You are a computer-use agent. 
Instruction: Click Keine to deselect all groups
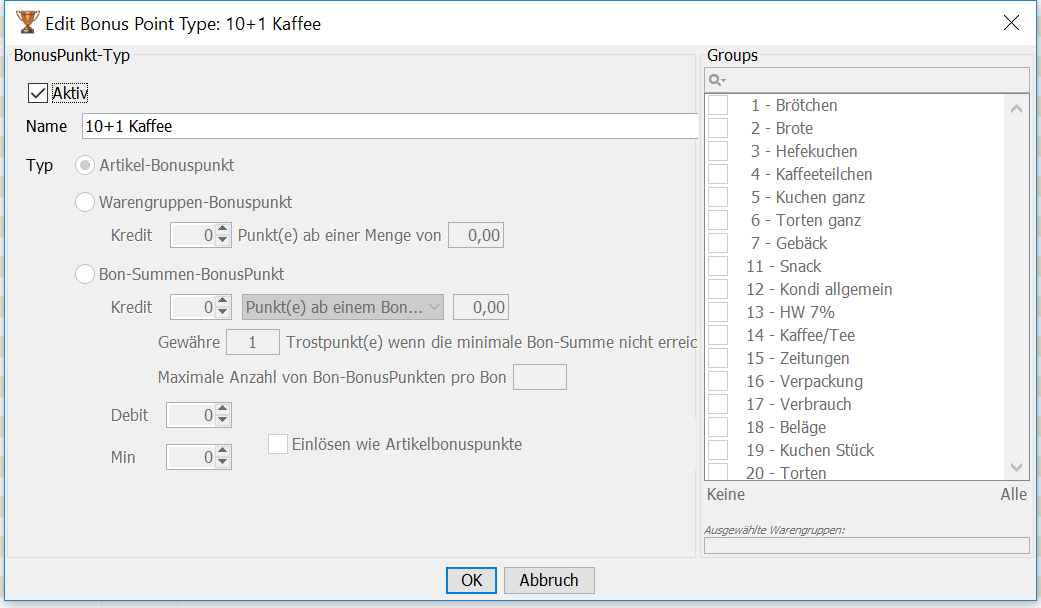pos(725,494)
